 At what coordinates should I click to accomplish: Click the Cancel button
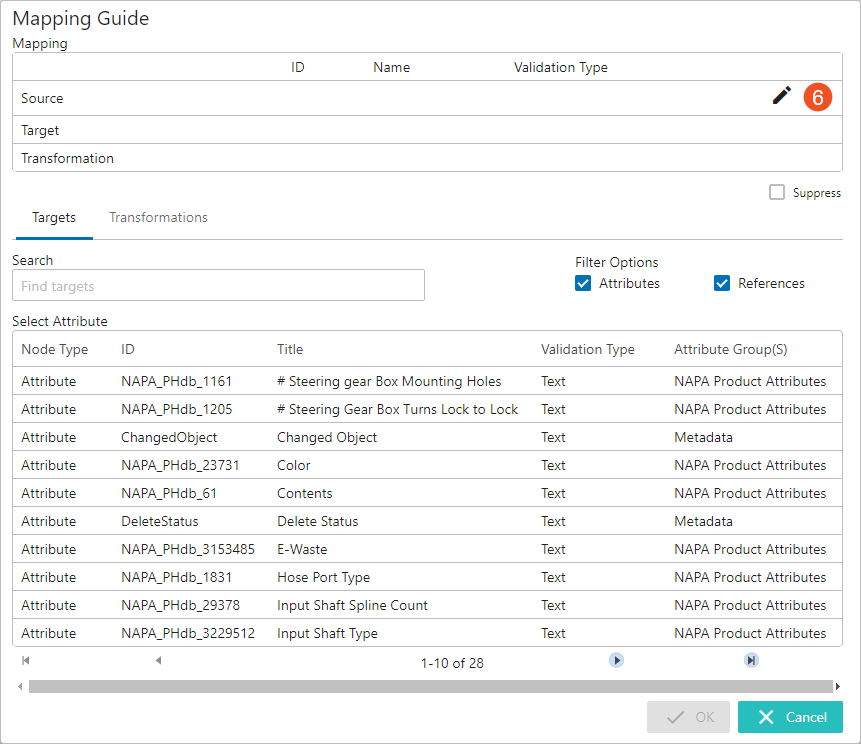pos(790,717)
